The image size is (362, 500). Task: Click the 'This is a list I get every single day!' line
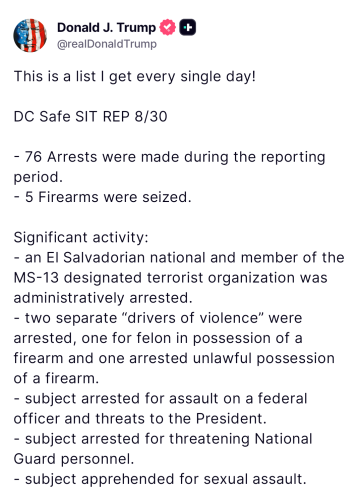pos(135,76)
